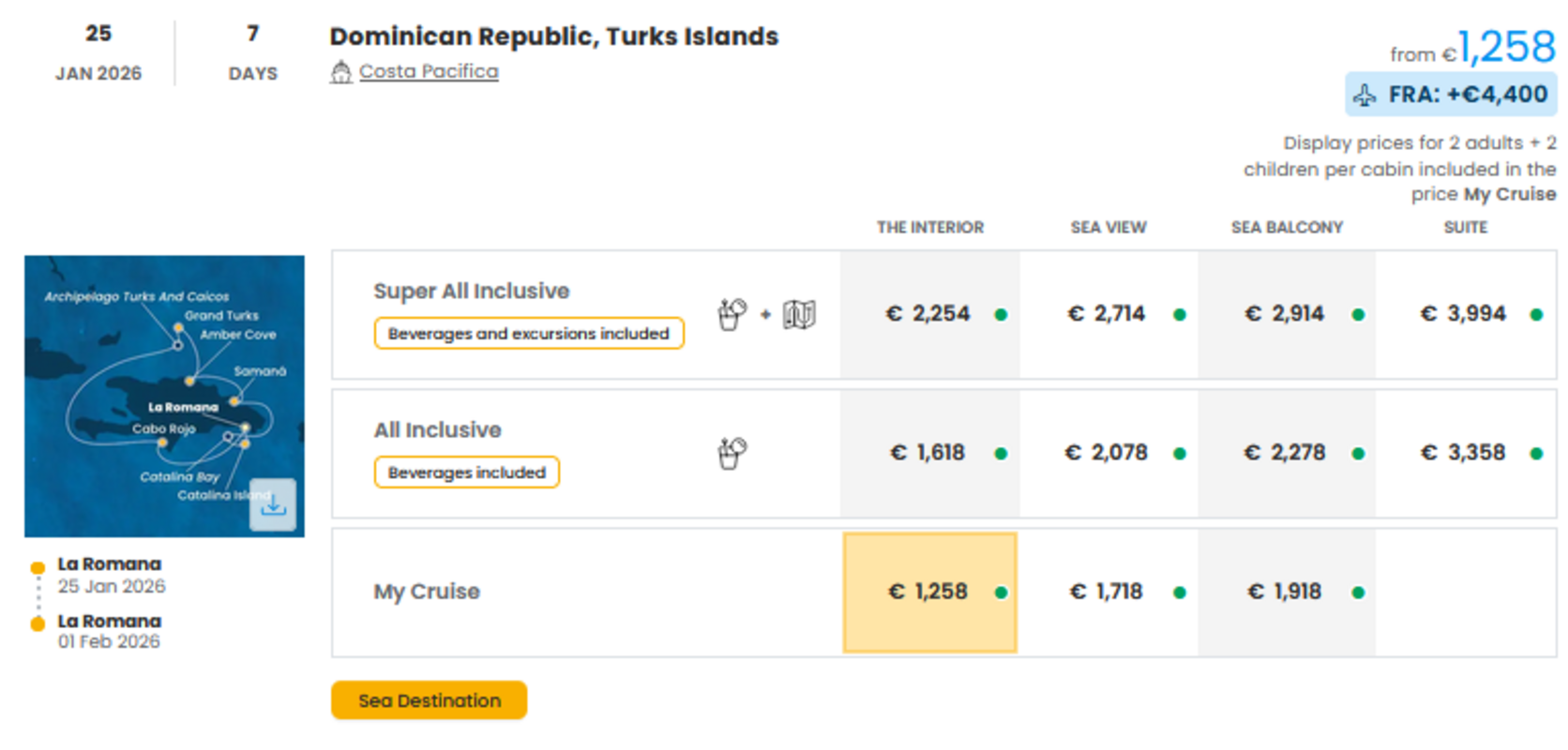Click the ship icon beside Costa Pacifica
Image resolution: width=1568 pixels, height=750 pixels.
click(x=340, y=72)
